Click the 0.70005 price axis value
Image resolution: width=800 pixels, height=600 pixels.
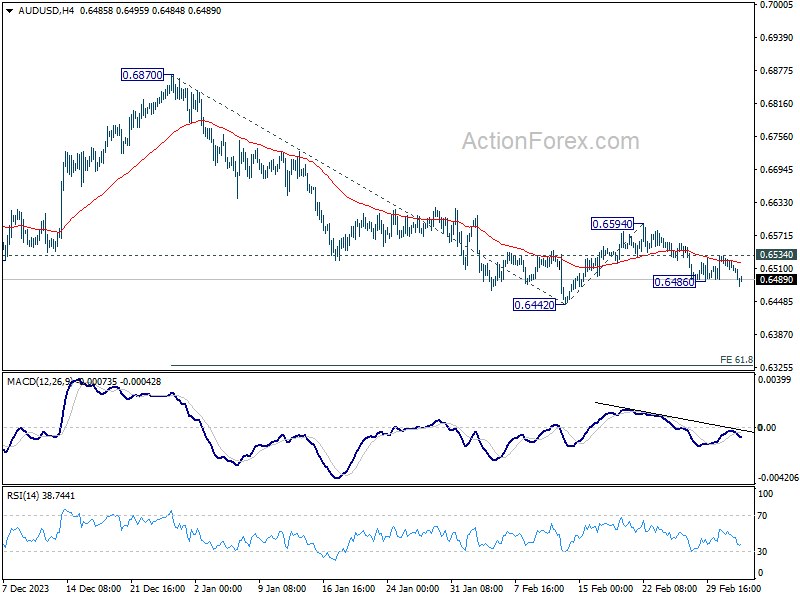[x=777, y=5]
